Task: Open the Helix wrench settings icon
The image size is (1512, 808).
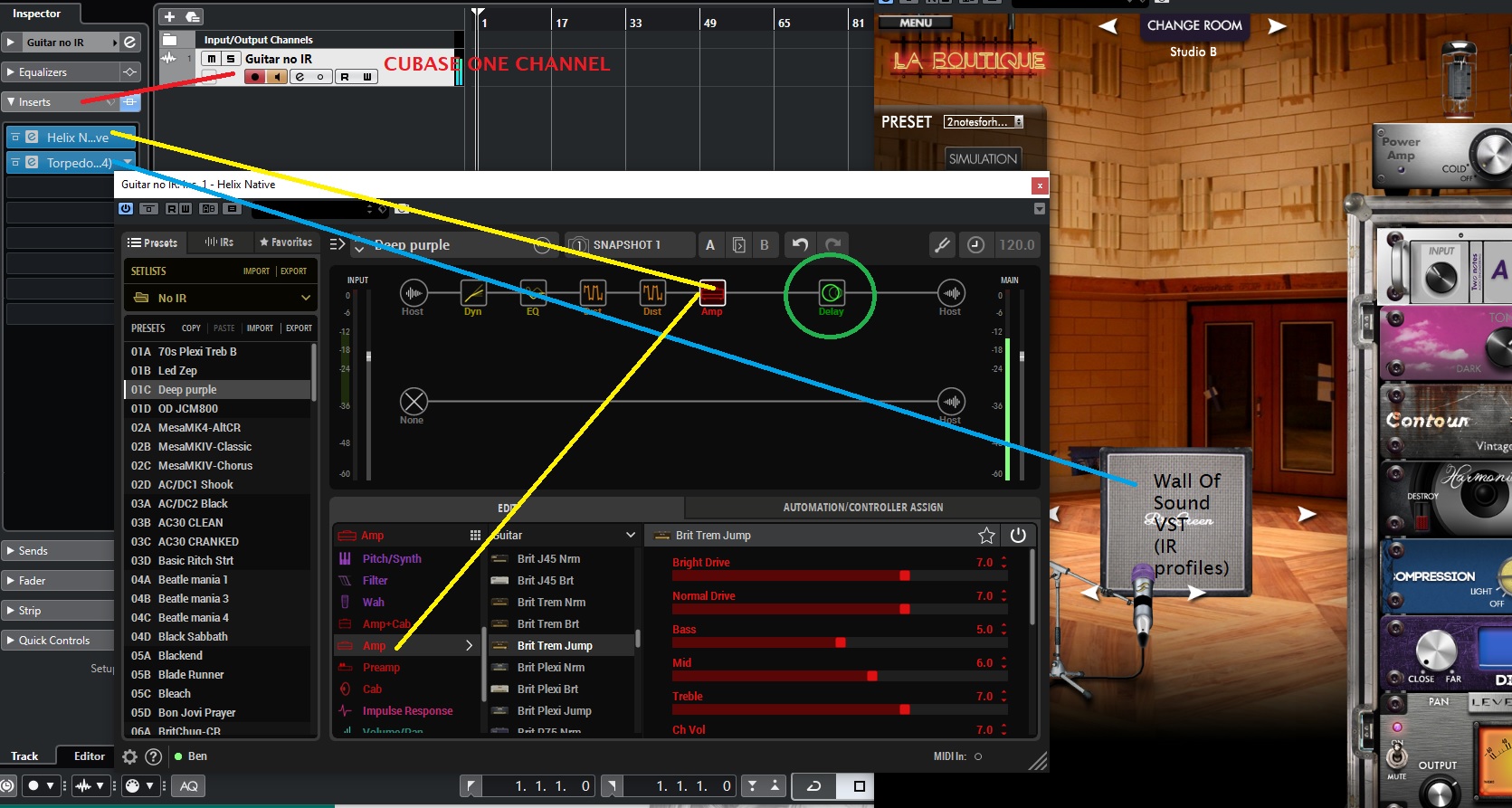Action: click(x=942, y=244)
